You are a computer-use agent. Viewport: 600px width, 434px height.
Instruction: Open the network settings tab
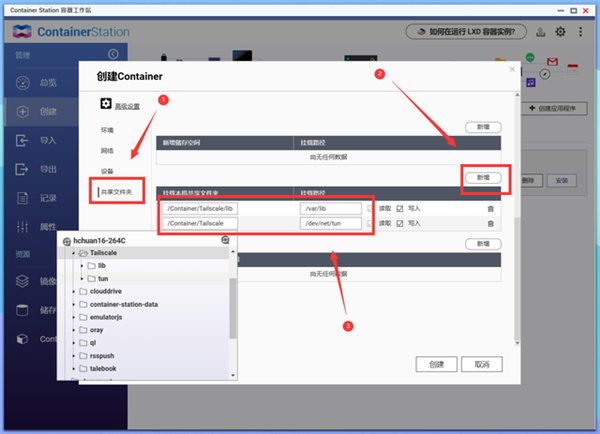click(x=107, y=151)
